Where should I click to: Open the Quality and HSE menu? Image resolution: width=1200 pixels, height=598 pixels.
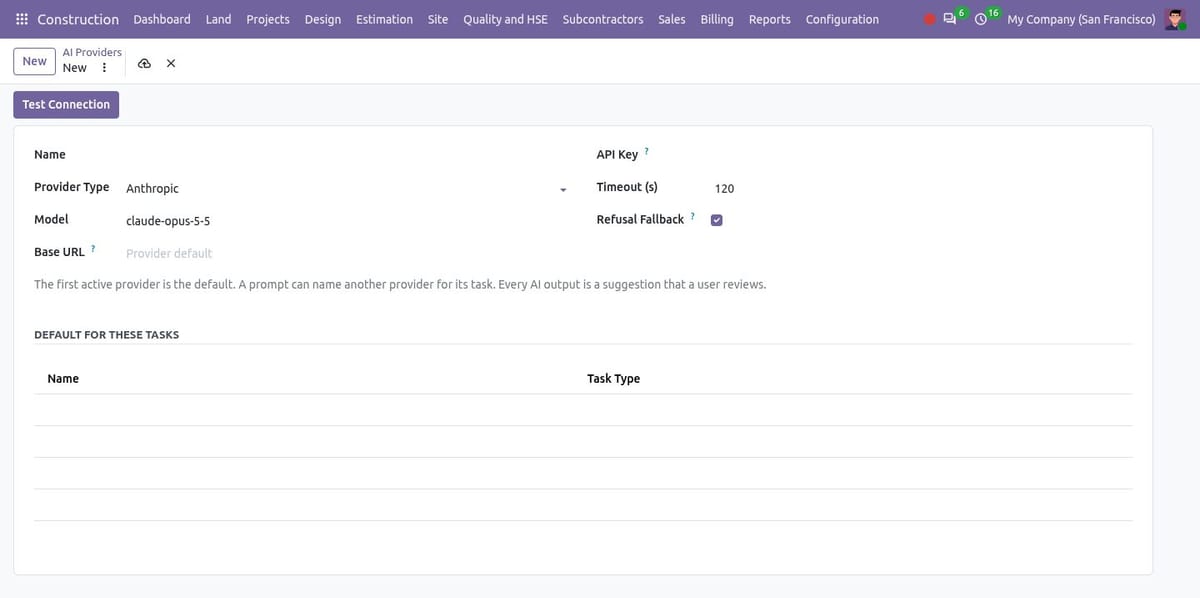[x=505, y=19]
